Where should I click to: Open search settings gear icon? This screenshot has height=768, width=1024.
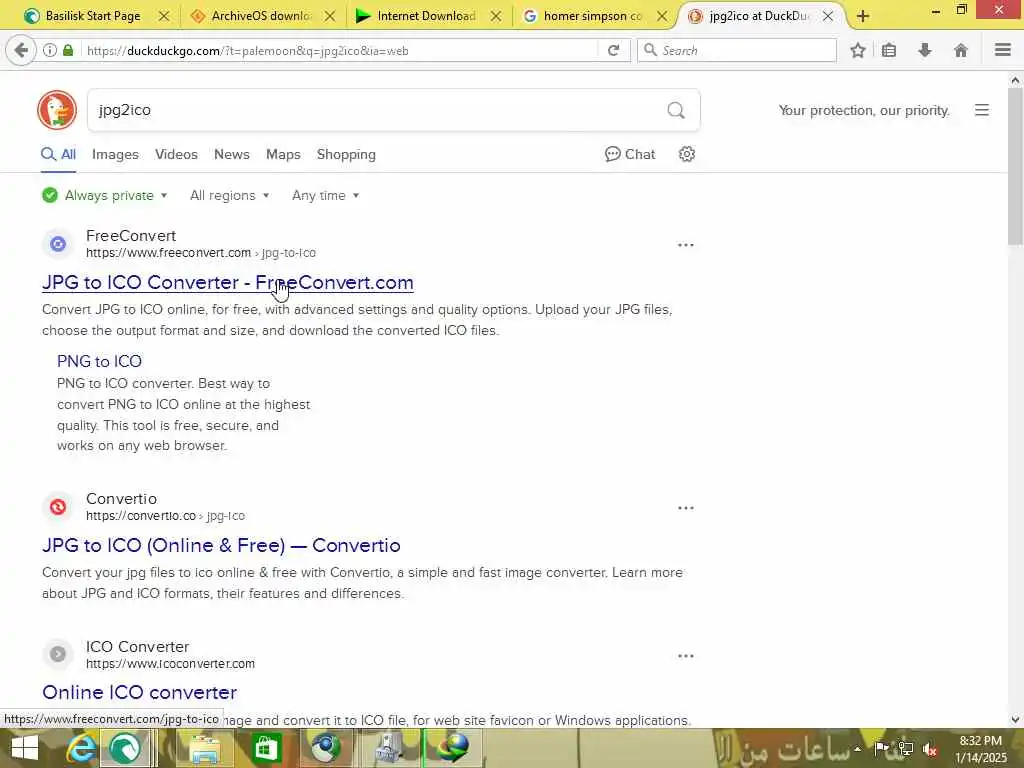pyautogui.click(x=686, y=154)
